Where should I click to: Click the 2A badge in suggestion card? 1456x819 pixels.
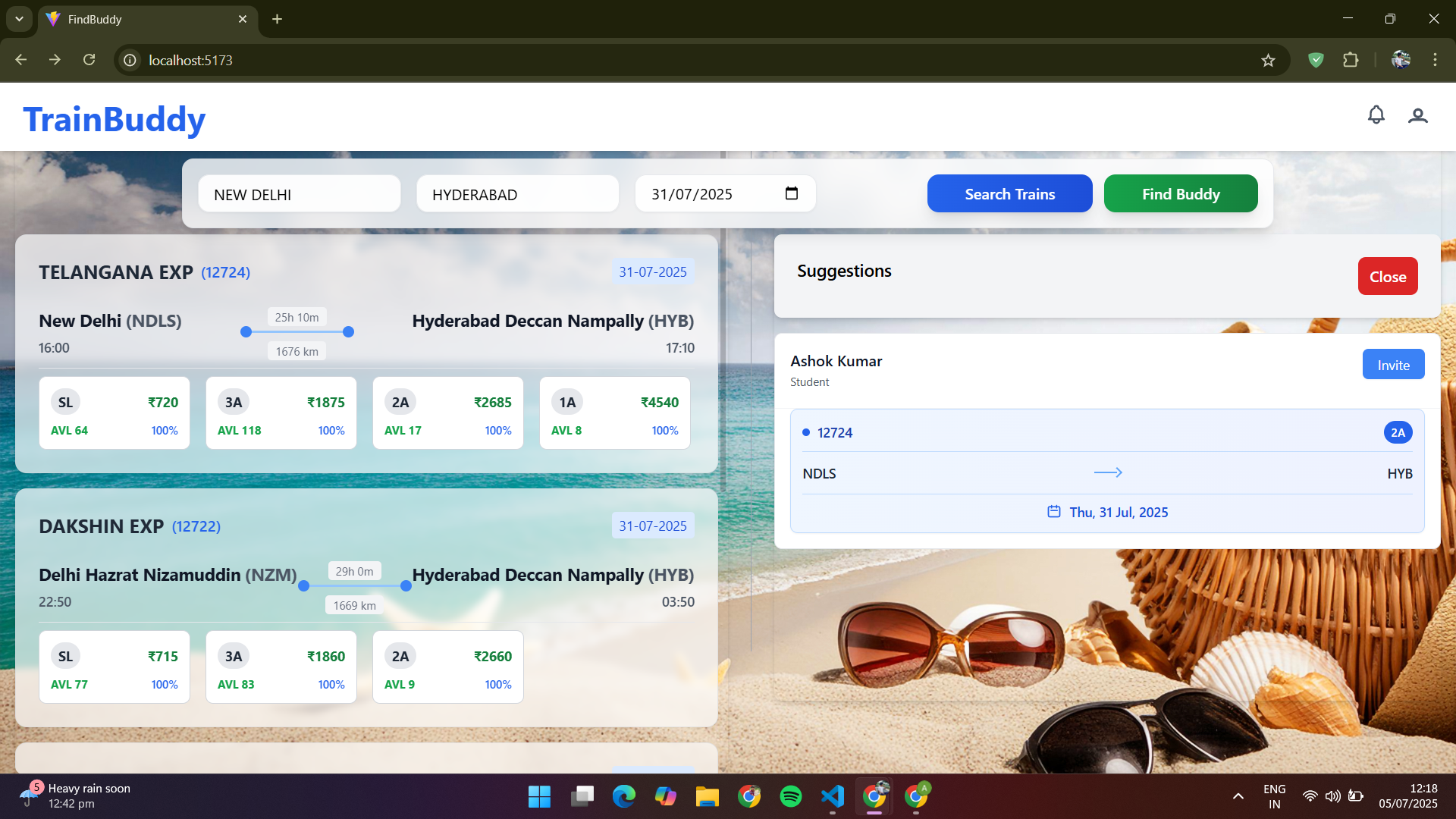[x=1398, y=432]
